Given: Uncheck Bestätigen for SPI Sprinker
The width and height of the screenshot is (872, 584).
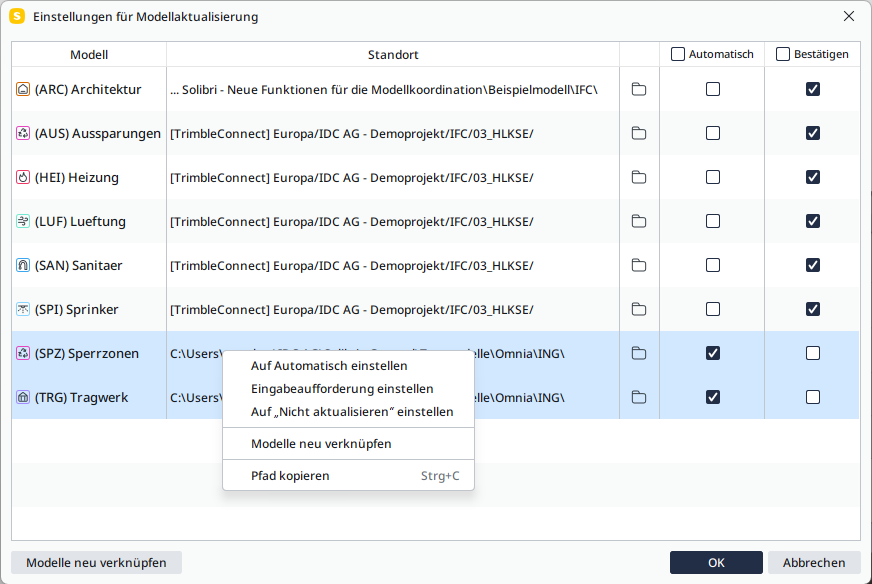Looking at the screenshot, I should (x=812, y=309).
